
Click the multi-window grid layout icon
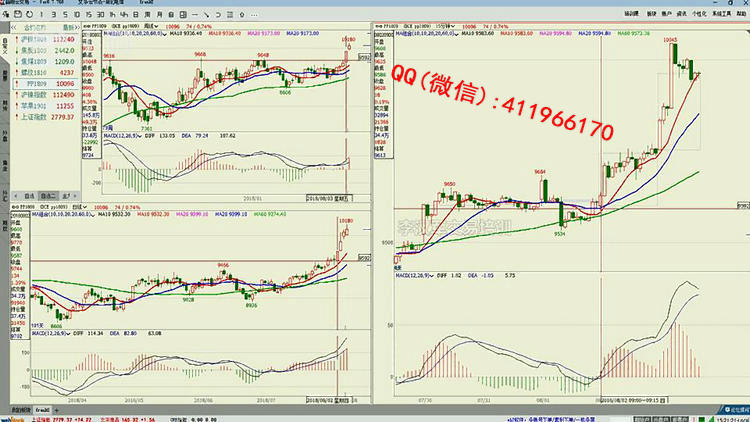click(x=183, y=14)
